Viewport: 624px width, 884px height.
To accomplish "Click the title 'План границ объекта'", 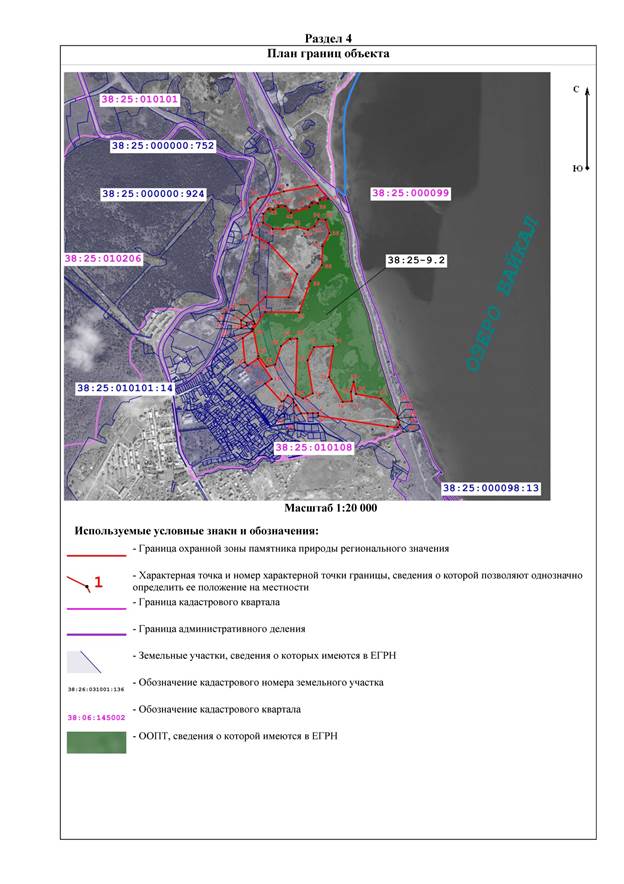I will (x=328, y=54).
